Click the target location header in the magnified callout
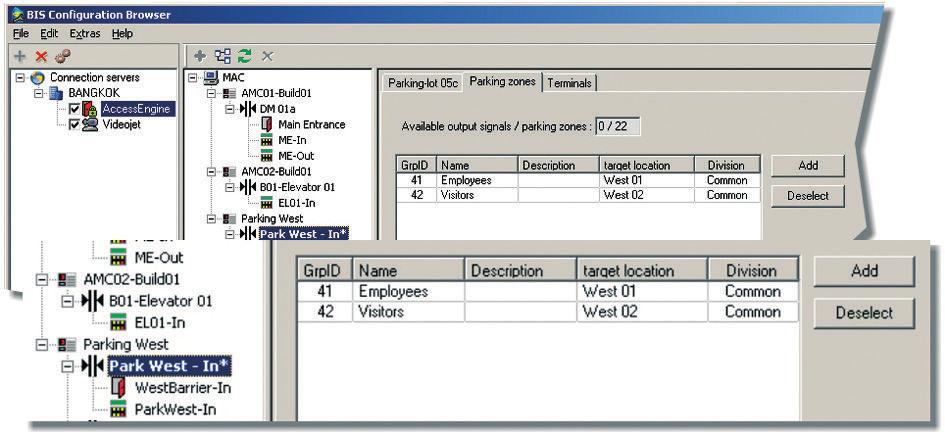The width and height of the screenshot is (945, 435). click(642, 271)
